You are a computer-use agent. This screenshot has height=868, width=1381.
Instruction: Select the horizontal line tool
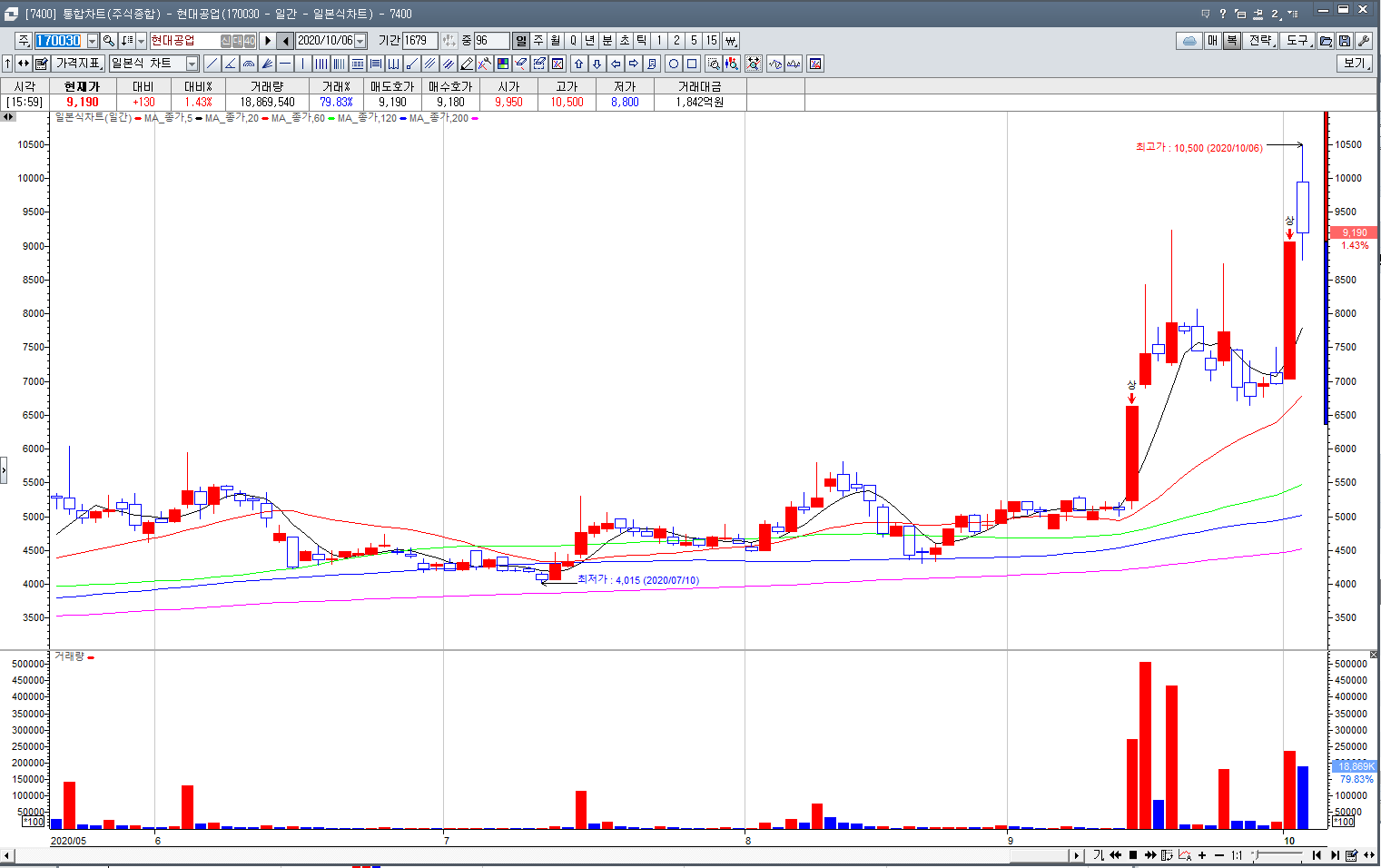click(x=285, y=64)
